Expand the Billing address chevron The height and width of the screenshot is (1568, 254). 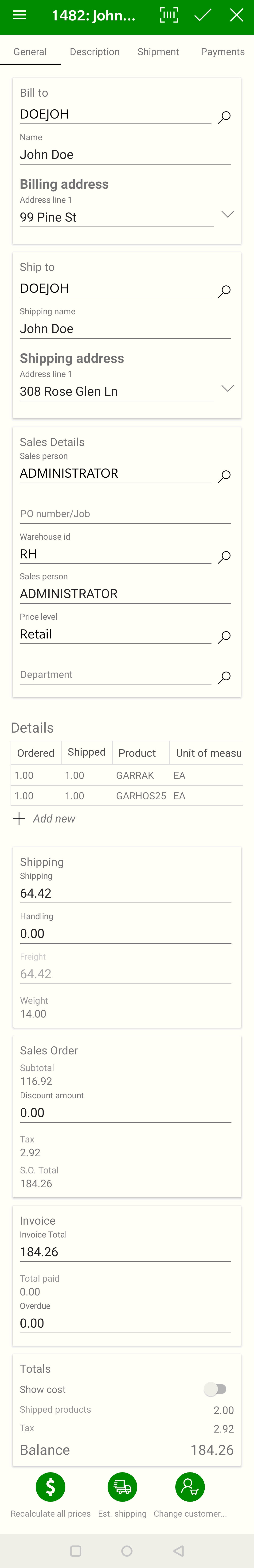(227, 214)
